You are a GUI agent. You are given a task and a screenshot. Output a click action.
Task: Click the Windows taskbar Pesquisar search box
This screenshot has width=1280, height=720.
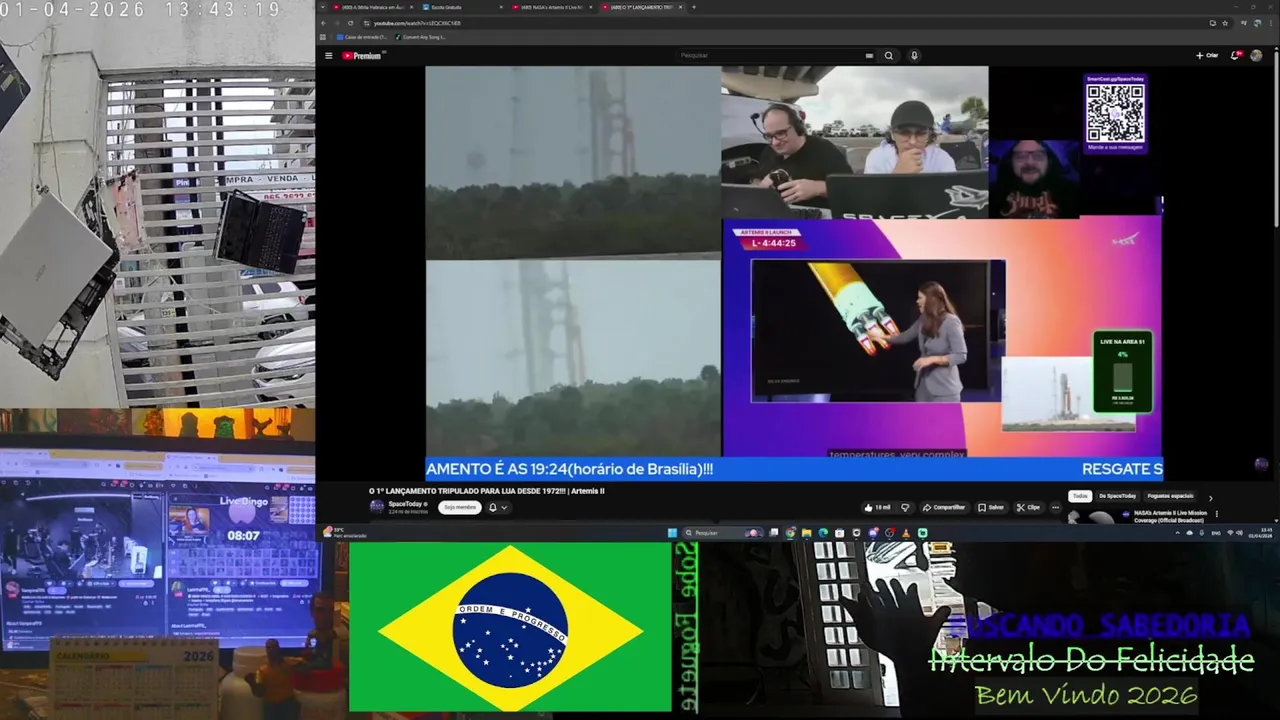coord(723,533)
